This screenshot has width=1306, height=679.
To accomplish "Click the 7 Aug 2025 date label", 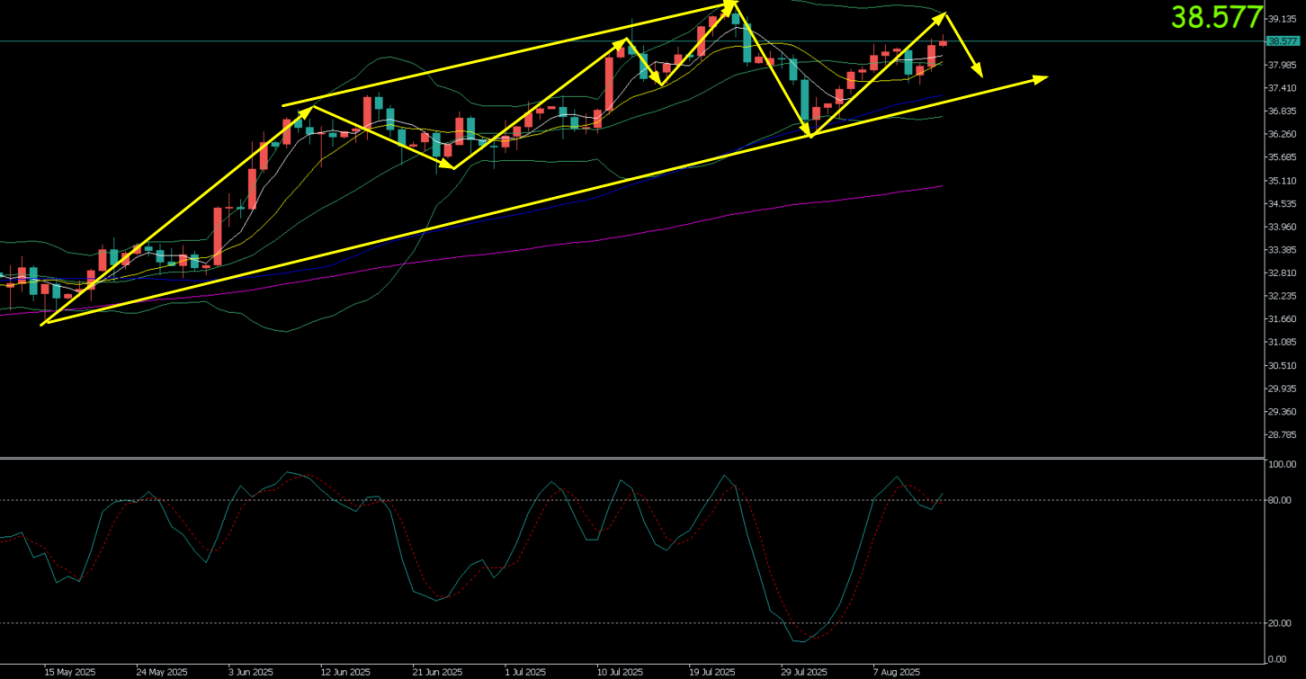I will 896,672.
